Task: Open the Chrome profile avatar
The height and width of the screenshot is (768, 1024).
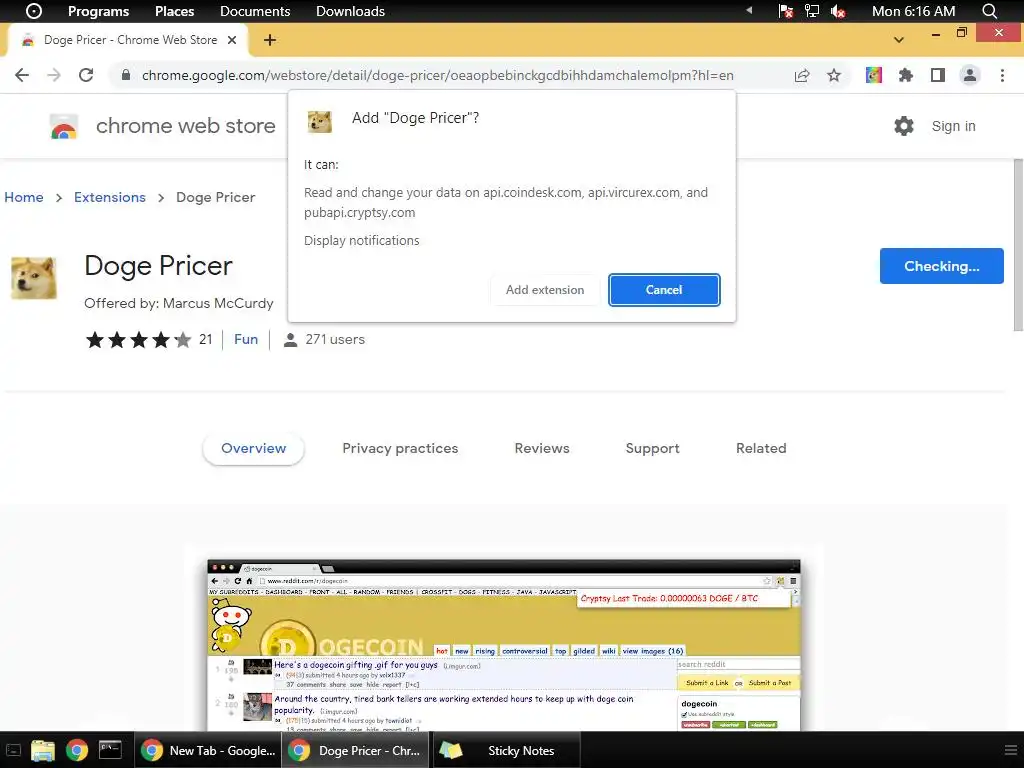Action: [970, 75]
